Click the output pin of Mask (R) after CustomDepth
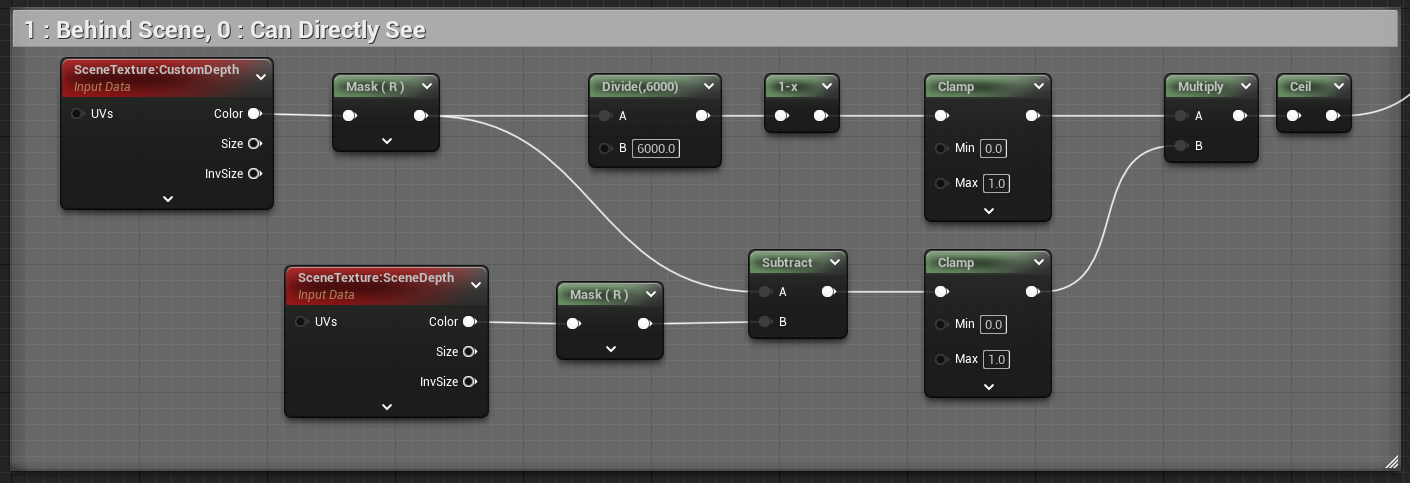Screen dimensions: 1410x483 421,116
